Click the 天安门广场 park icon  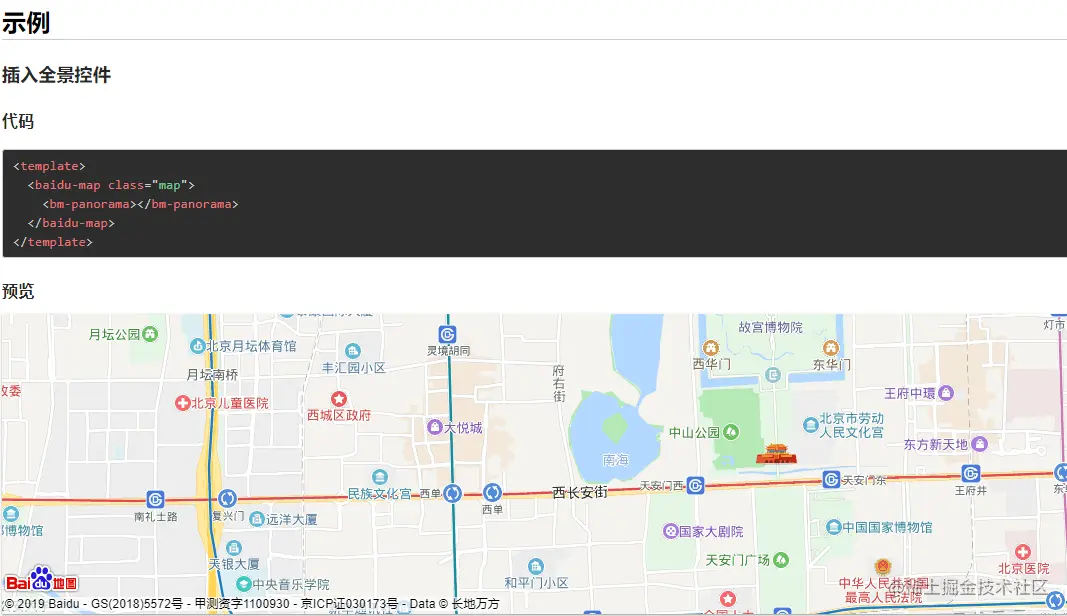pyautogui.click(x=781, y=560)
